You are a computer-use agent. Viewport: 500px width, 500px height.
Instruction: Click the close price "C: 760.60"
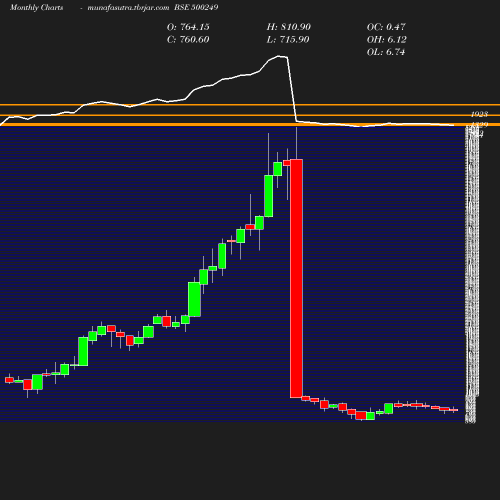point(188,40)
